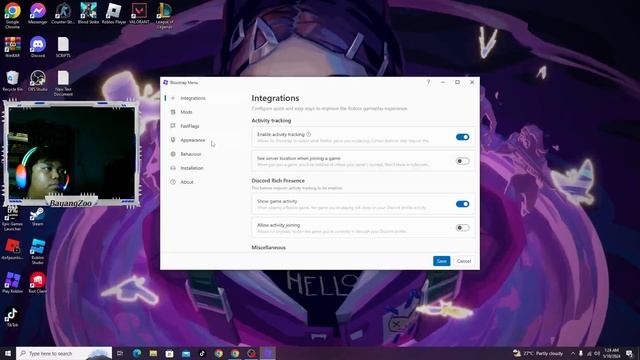Select the Blood Strike desktop icon
Image resolution: width=640 pixels, height=360 pixels.
click(x=88, y=13)
